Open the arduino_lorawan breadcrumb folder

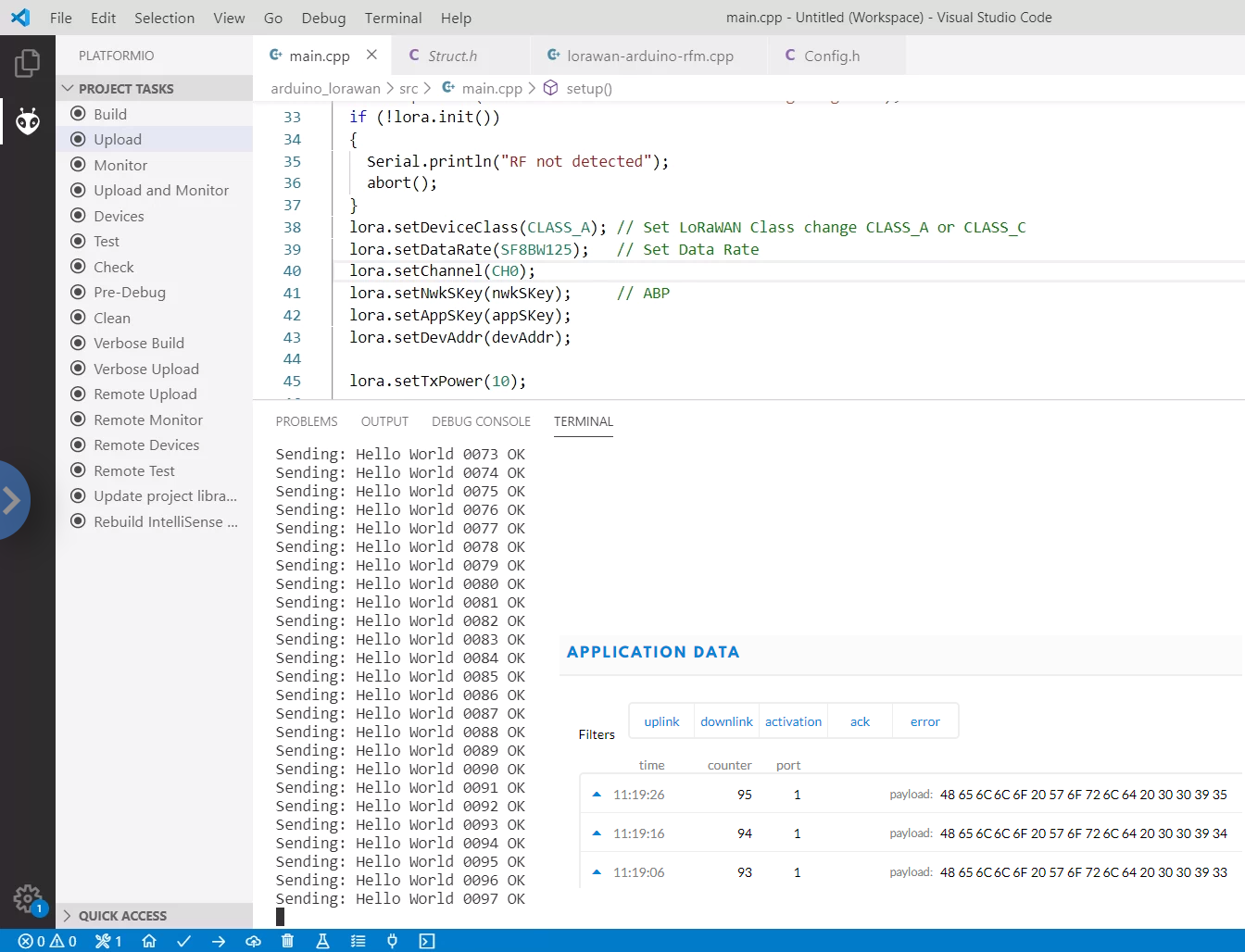click(x=325, y=88)
